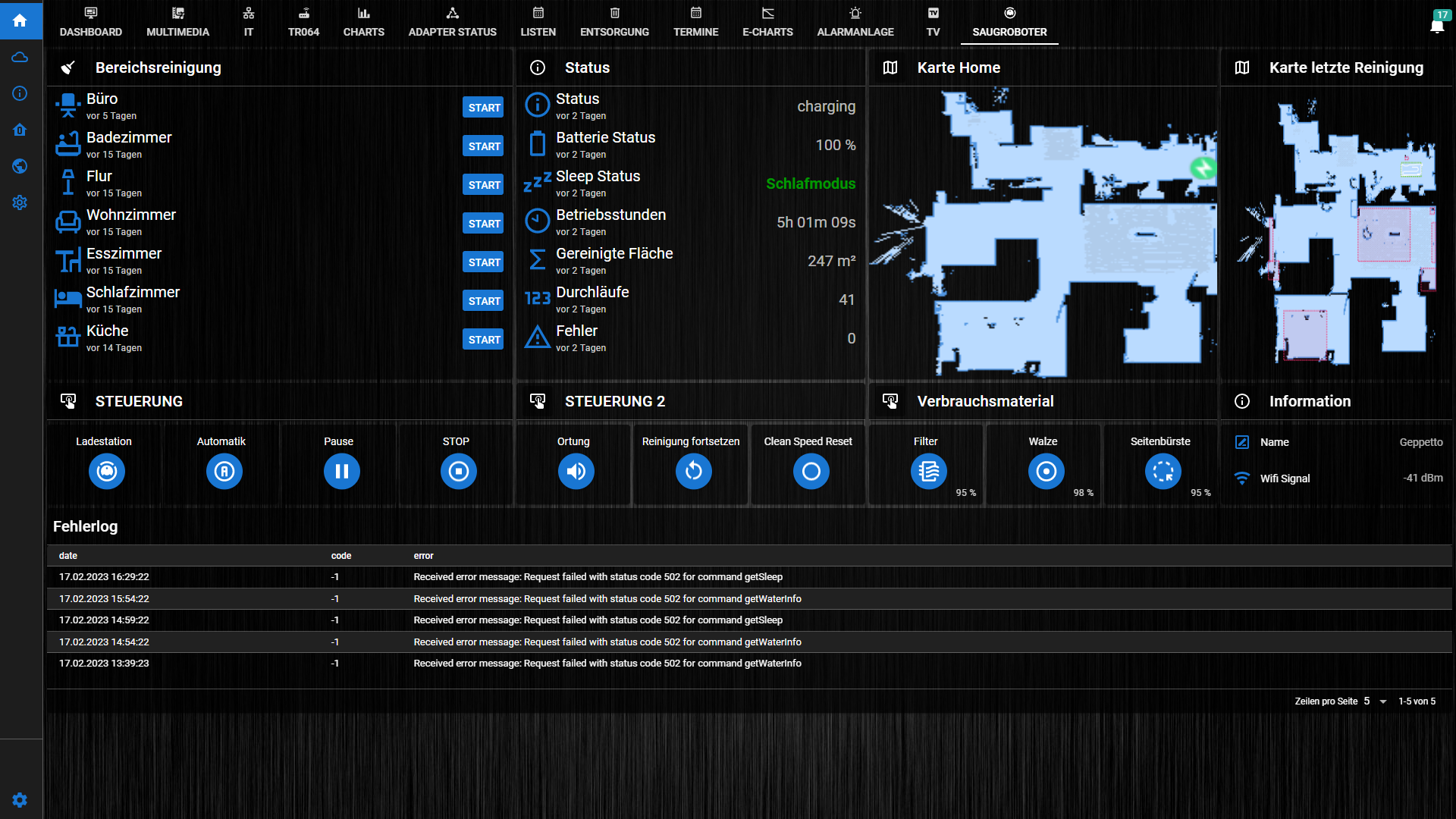Open the CHARTS tab
The image size is (1456, 819).
tap(364, 22)
